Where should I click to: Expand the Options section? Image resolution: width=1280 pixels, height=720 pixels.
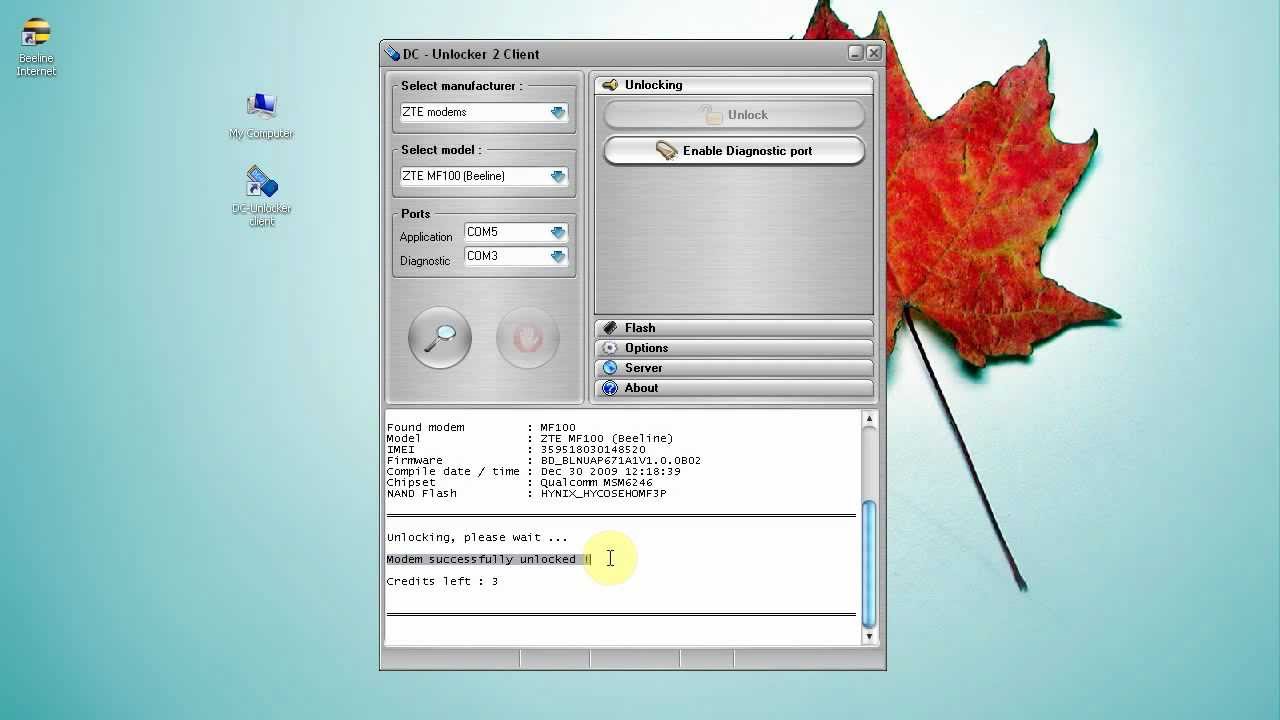734,348
